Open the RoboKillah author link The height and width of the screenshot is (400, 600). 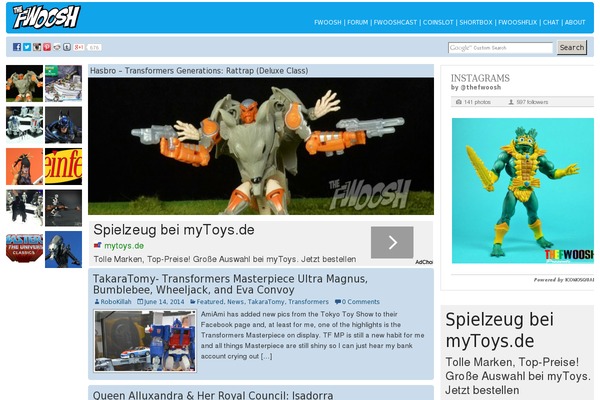click(116, 302)
